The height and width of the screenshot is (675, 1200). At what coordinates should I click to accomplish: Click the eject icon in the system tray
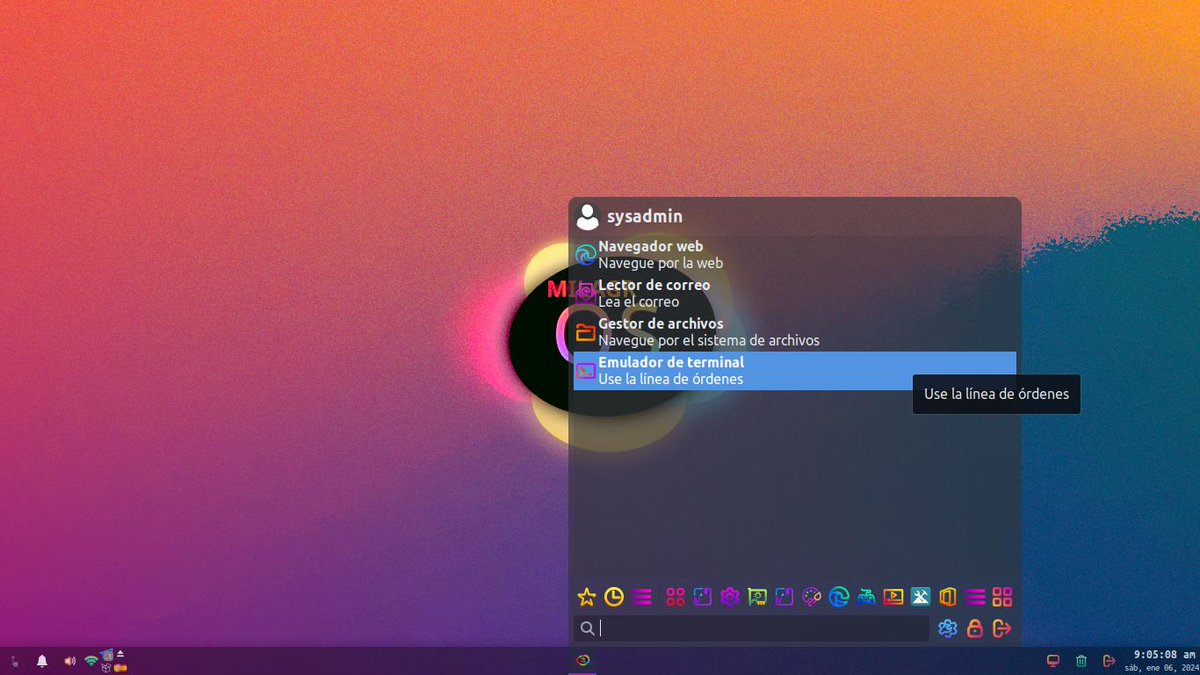tap(120, 654)
